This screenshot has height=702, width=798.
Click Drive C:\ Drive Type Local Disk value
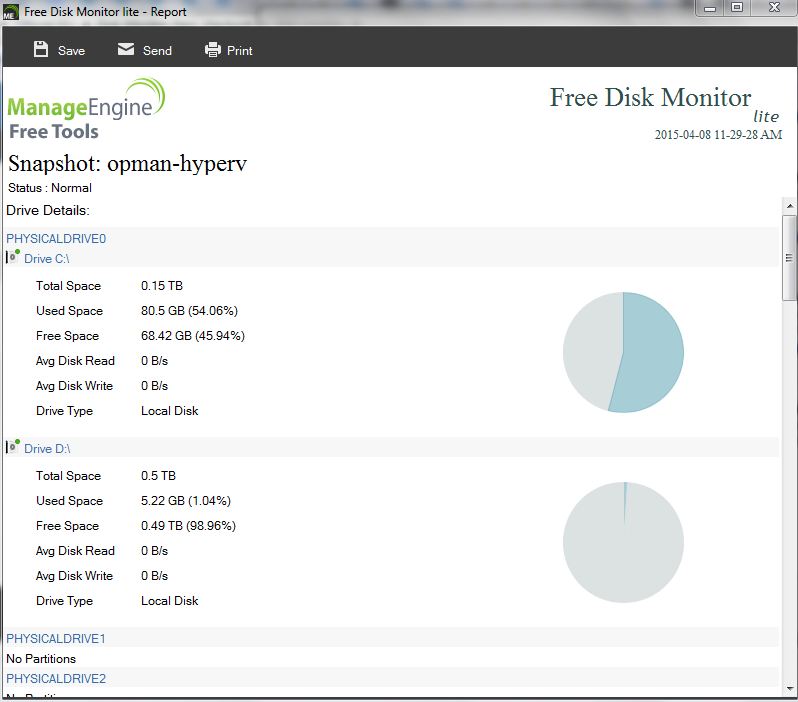click(x=169, y=411)
